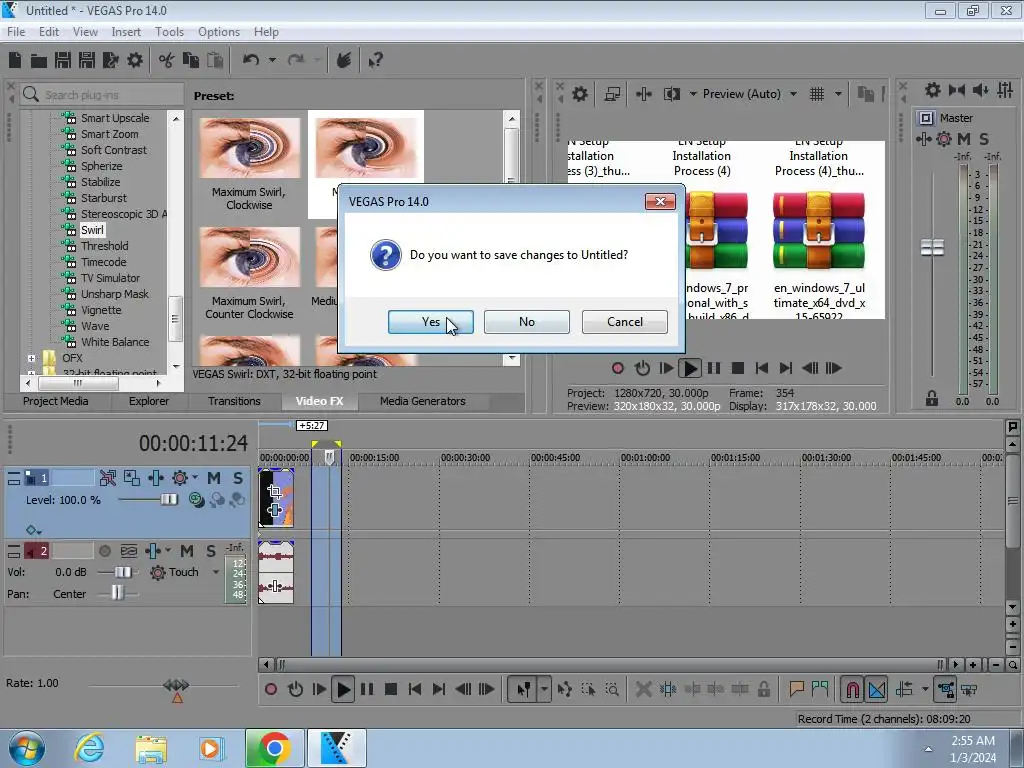Click the Save As icon

click(87, 60)
